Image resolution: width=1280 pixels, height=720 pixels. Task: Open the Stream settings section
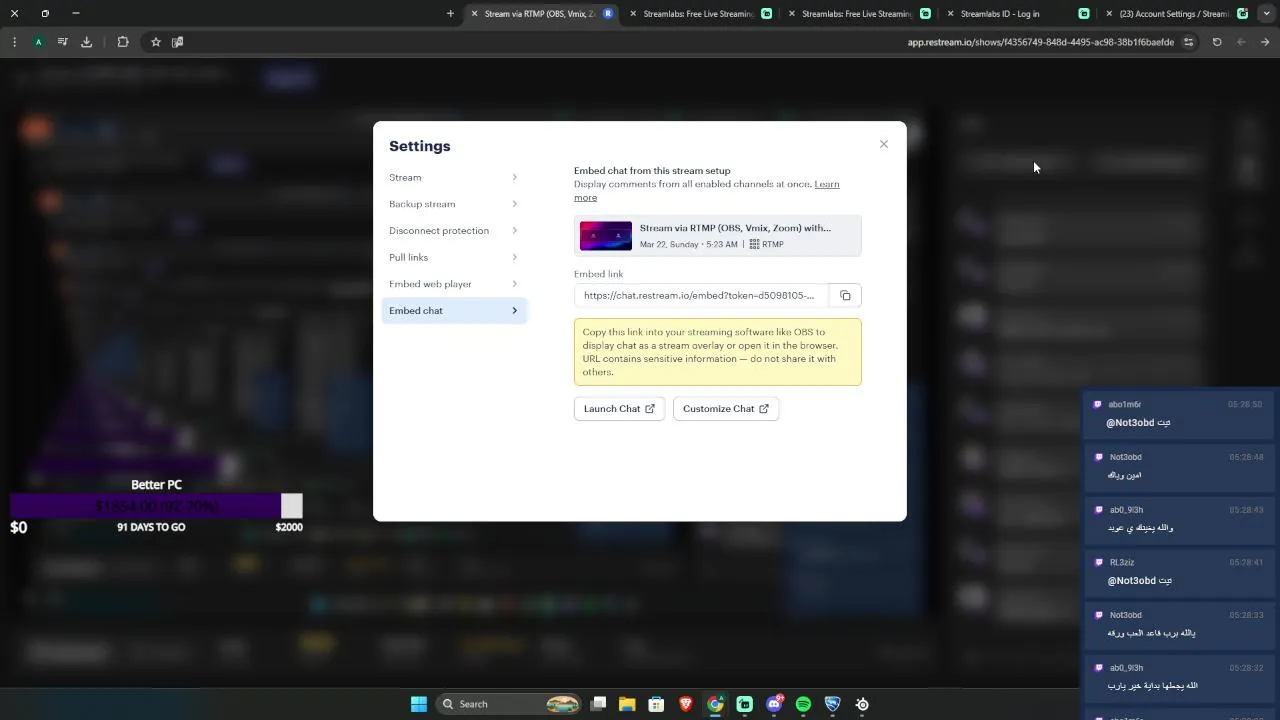click(454, 177)
